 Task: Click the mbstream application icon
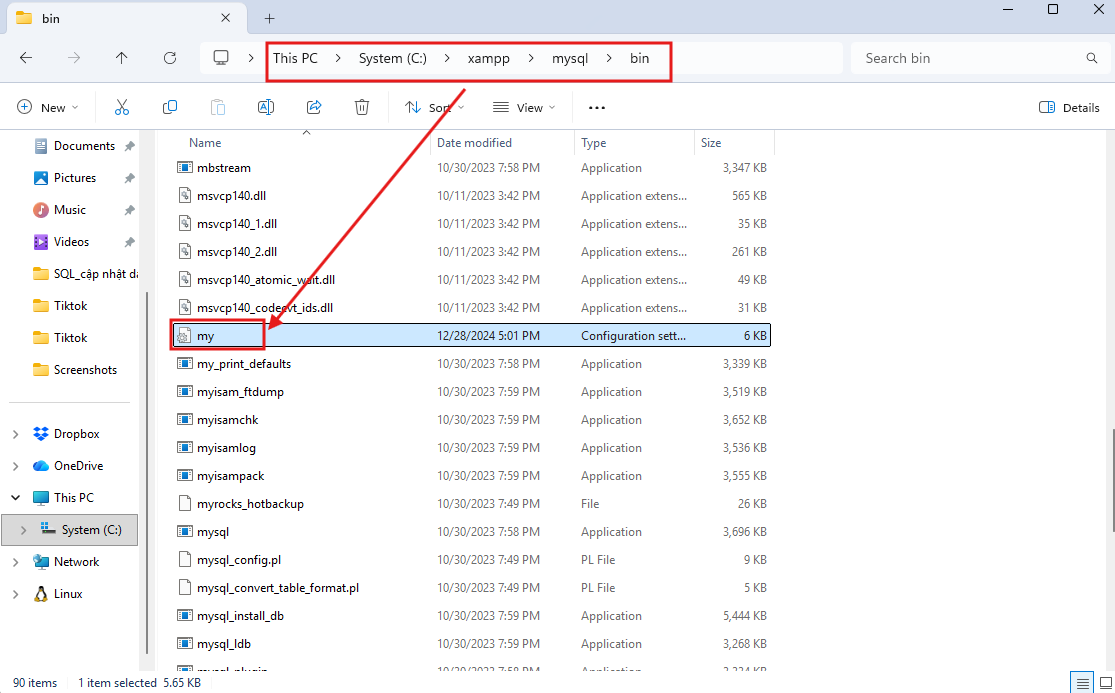(x=185, y=168)
